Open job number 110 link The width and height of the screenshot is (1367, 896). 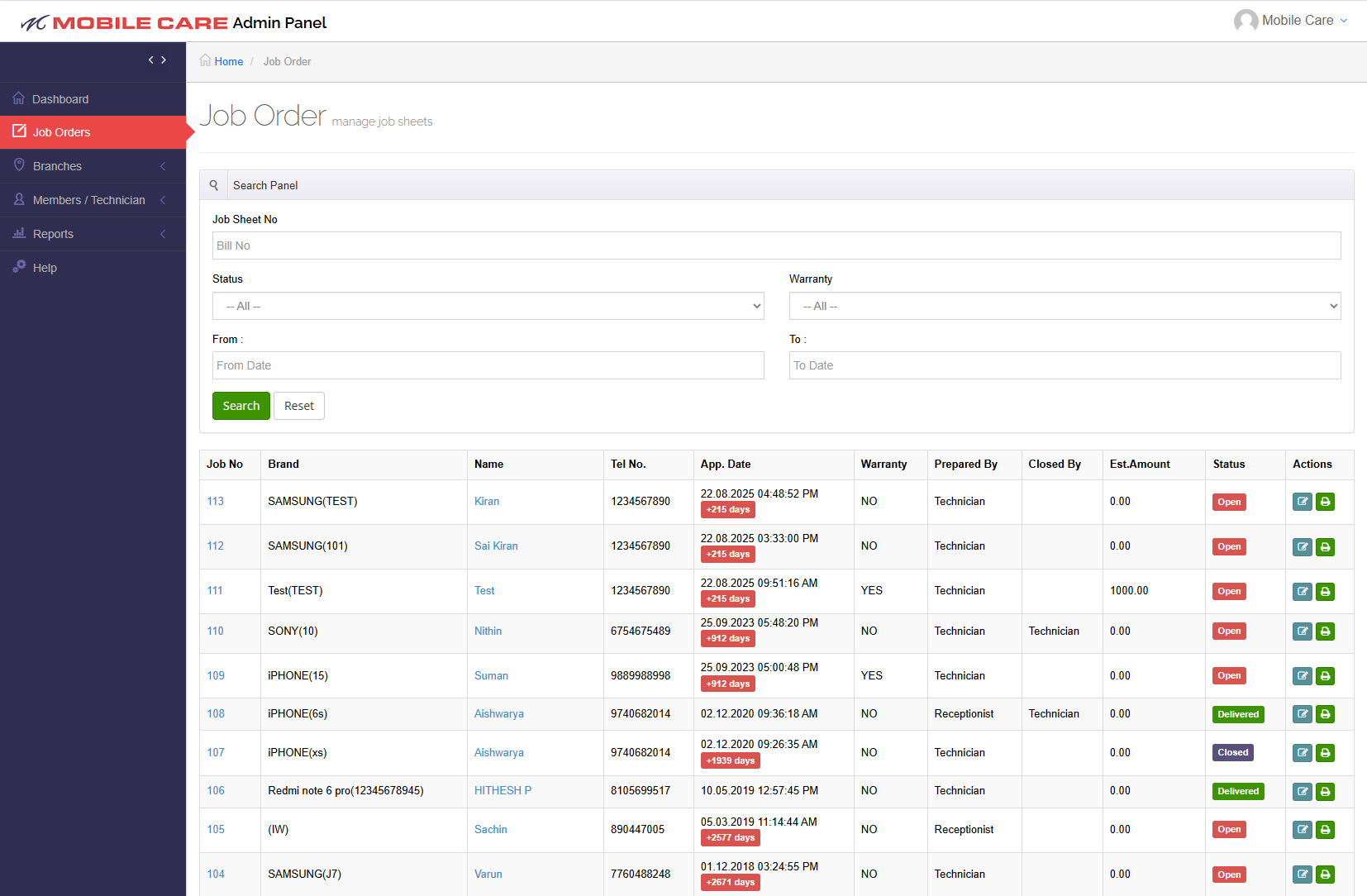pyautogui.click(x=215, y=631)
